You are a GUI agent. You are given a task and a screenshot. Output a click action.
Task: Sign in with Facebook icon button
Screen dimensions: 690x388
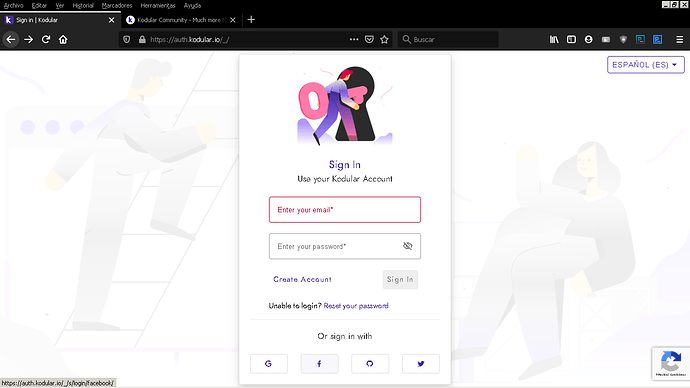pyautogui.click(x=319, y=364)
